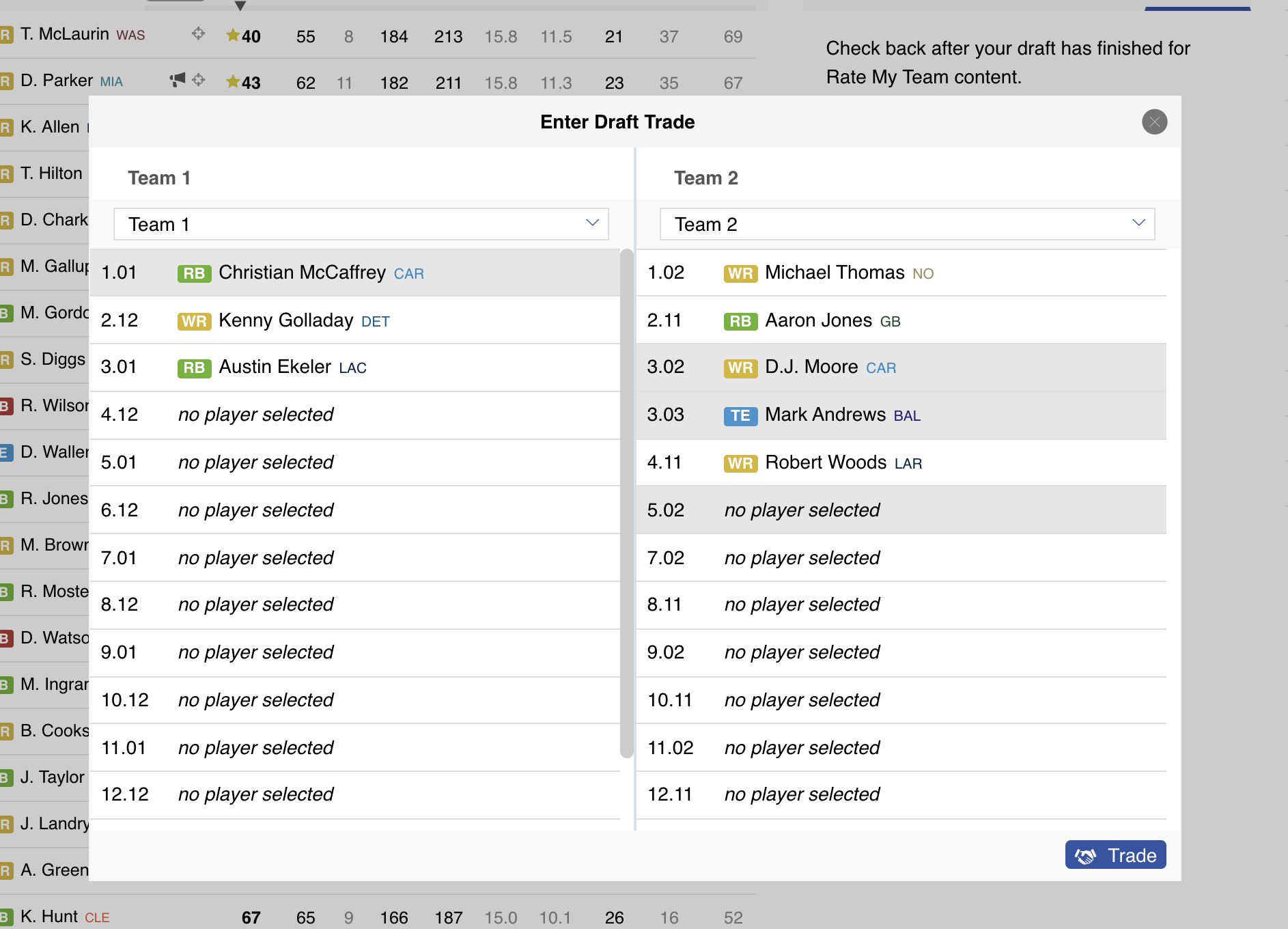The height and width of the screenshot is (929, 1288).
Task: Select pick 4.11 Robert Woods row
Action: coord(901,462)
